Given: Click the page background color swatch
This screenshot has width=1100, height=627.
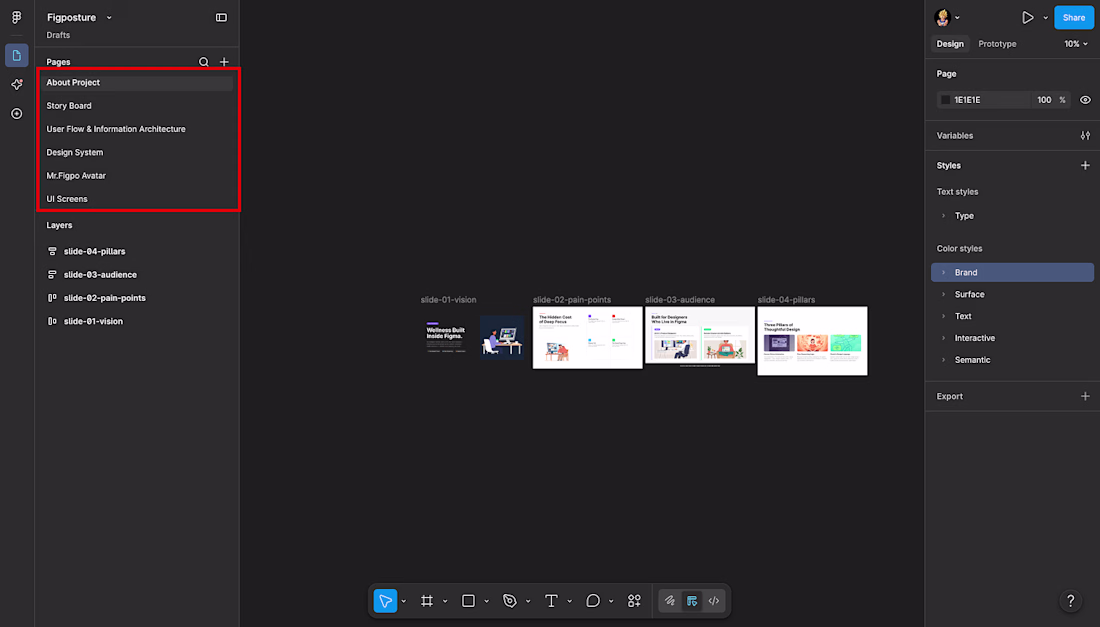Looking at the screenshot, I should point(945,100).
